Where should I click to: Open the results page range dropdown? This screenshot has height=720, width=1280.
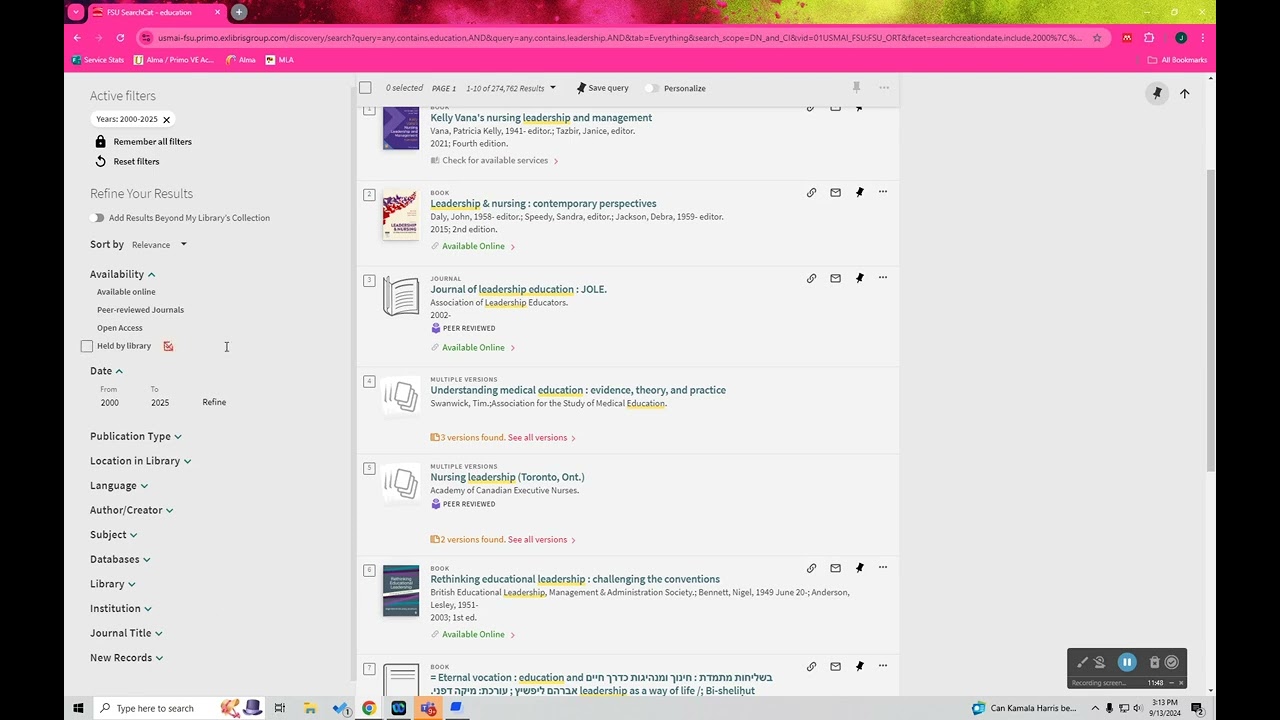click(511, 88)
